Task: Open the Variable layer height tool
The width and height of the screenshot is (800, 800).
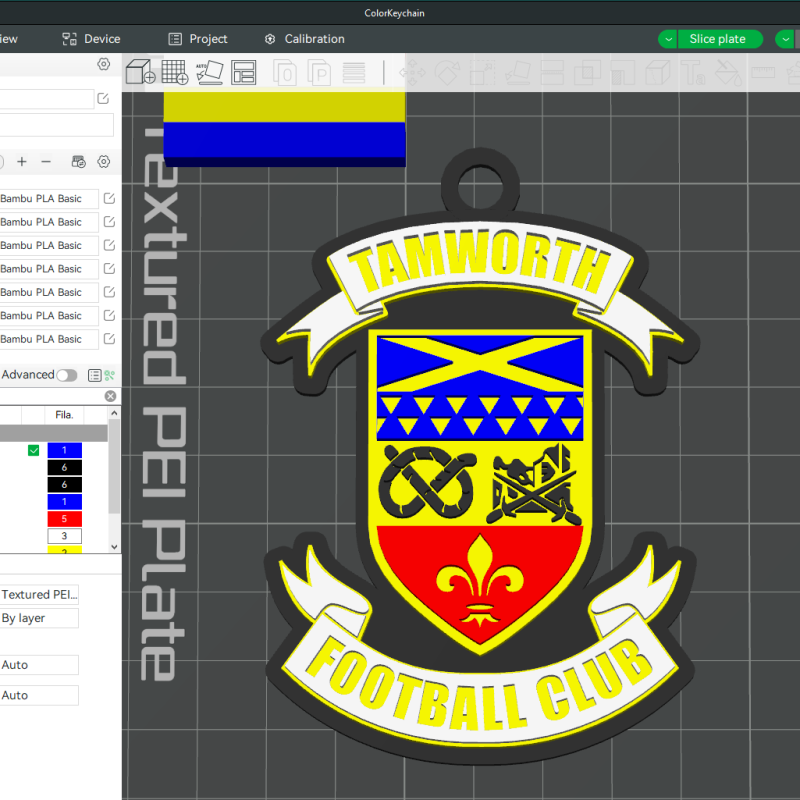Action: coord(354,73)
